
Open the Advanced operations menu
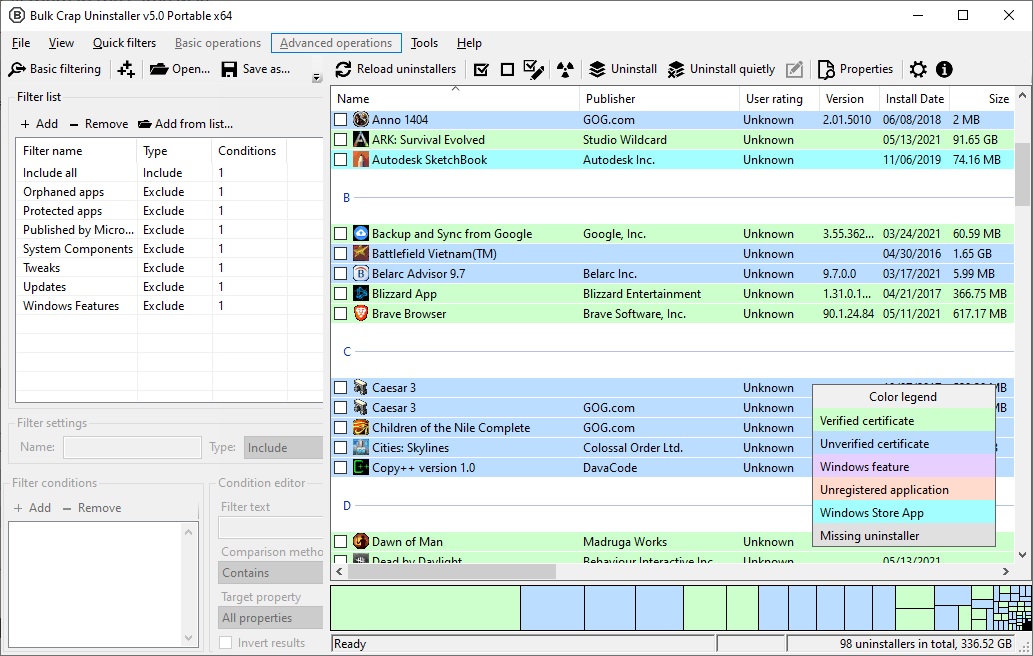[x=336, y=43]
